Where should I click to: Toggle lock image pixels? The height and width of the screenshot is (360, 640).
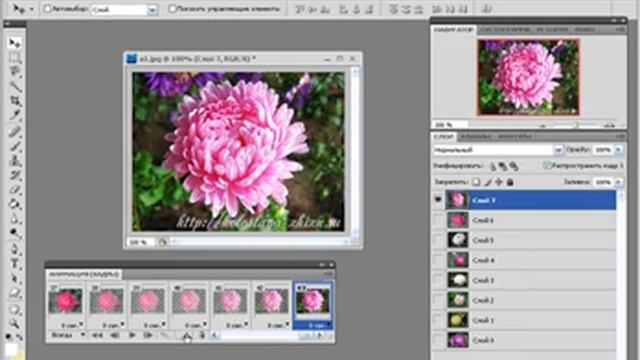[488, 182]
